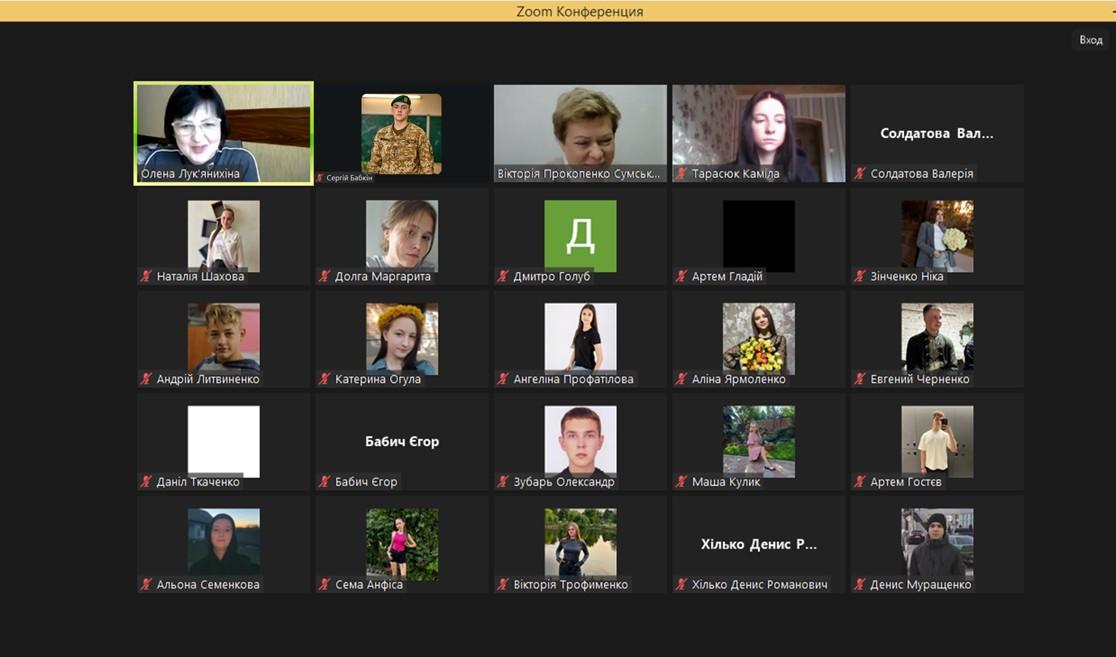Click muted microphone icon beside Тарасюк Каміла
Viewport: 1116px width, 657px height.
click(682, 174)
